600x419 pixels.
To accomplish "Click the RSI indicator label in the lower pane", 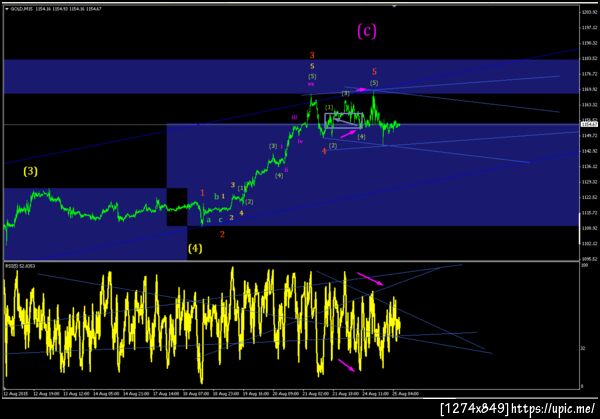I will [x=20, y=266].
